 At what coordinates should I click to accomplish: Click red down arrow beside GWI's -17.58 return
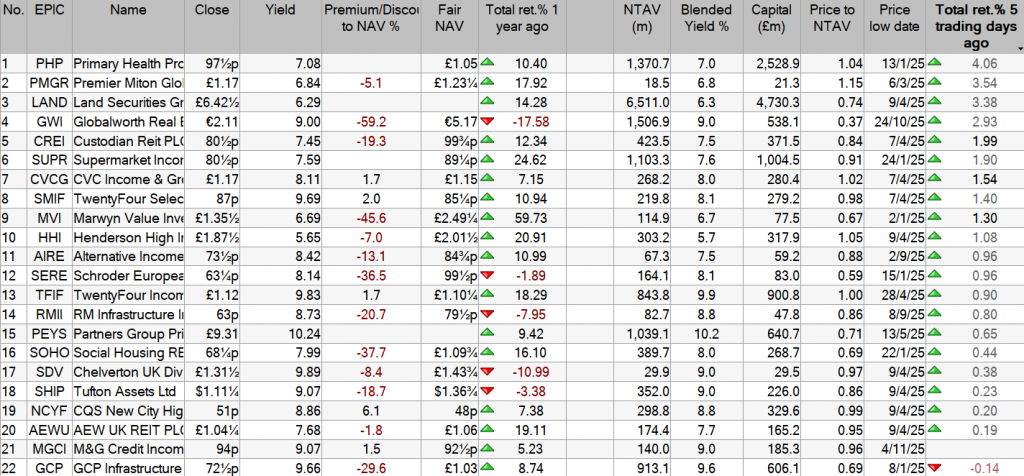pos(489,121)
